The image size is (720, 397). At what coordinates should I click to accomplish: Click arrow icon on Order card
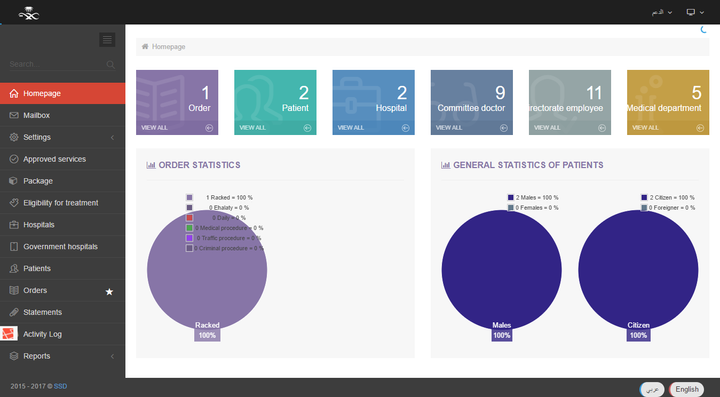click(x=209, y=128)
